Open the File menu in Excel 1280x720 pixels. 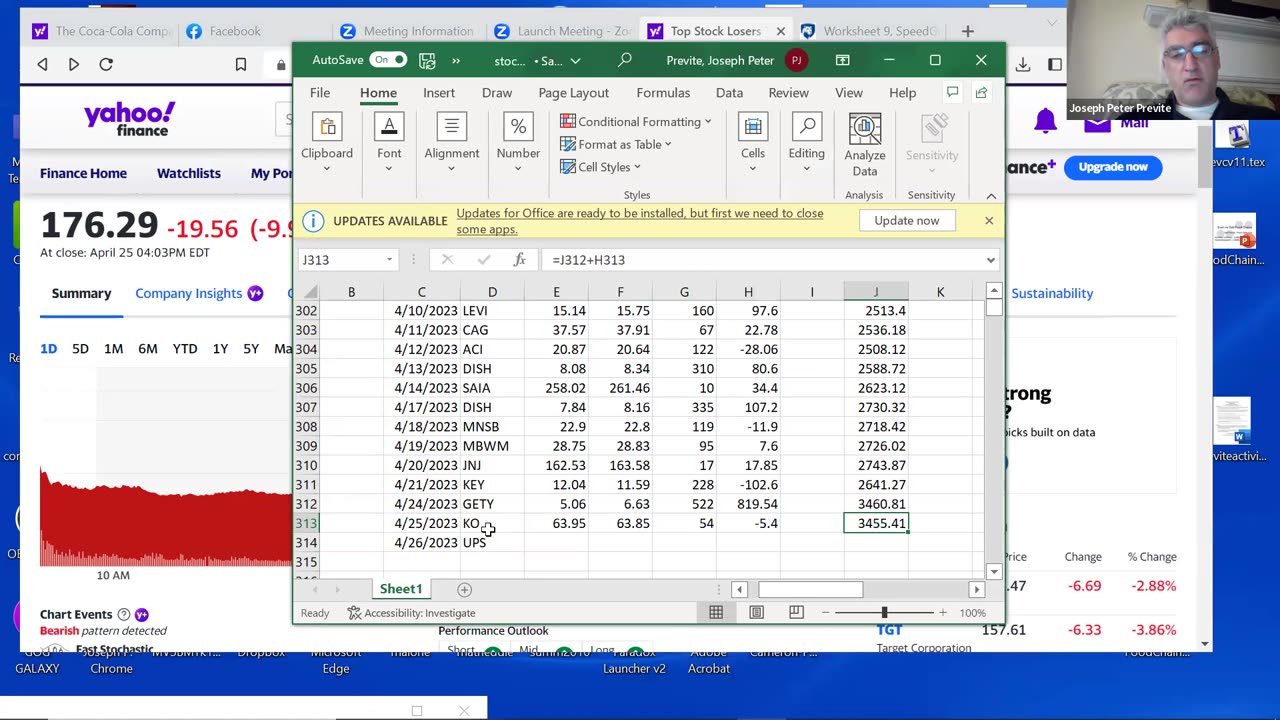[320, 93]
